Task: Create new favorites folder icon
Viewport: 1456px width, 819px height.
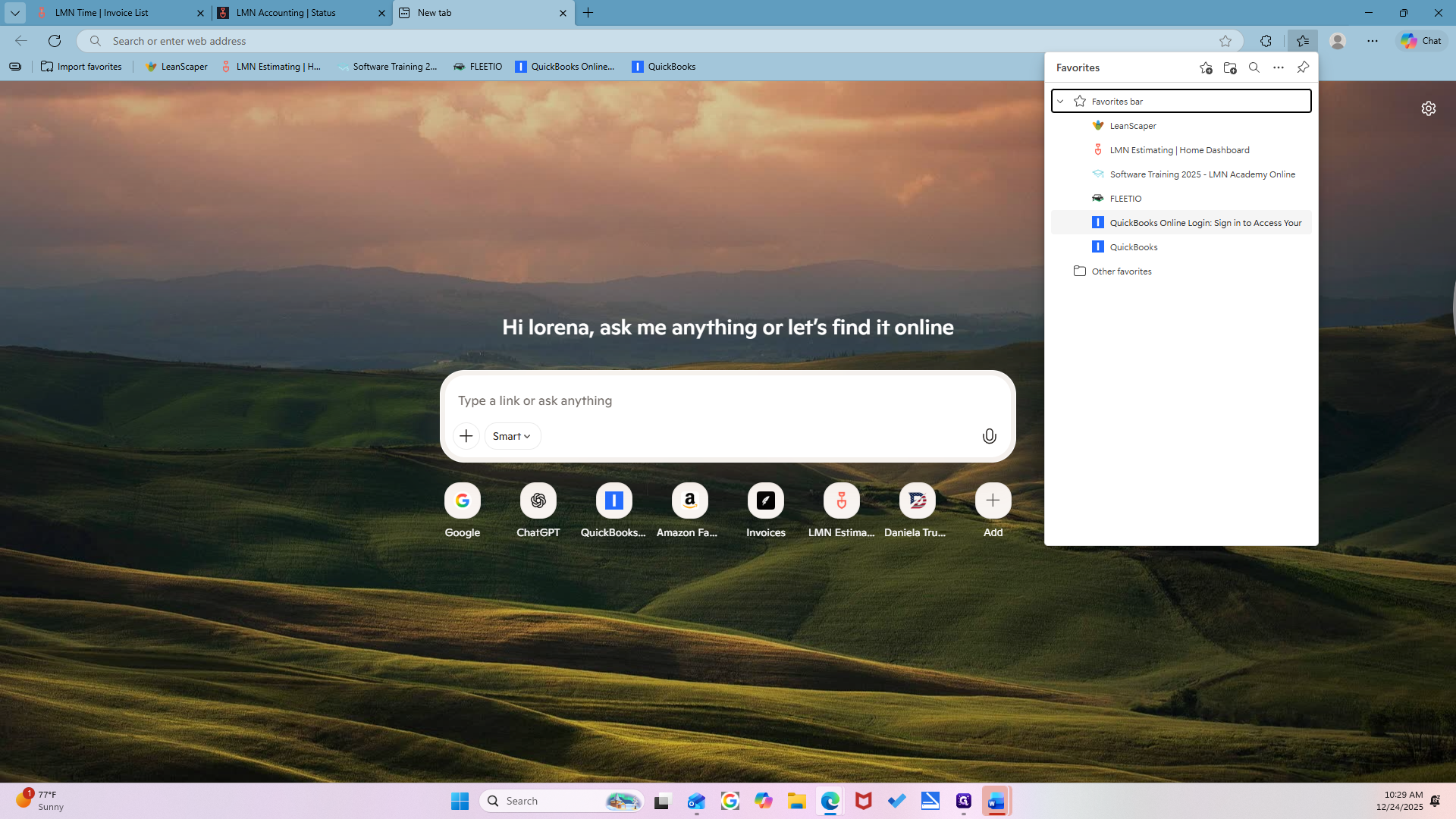Action: (x=1230, y=67)
